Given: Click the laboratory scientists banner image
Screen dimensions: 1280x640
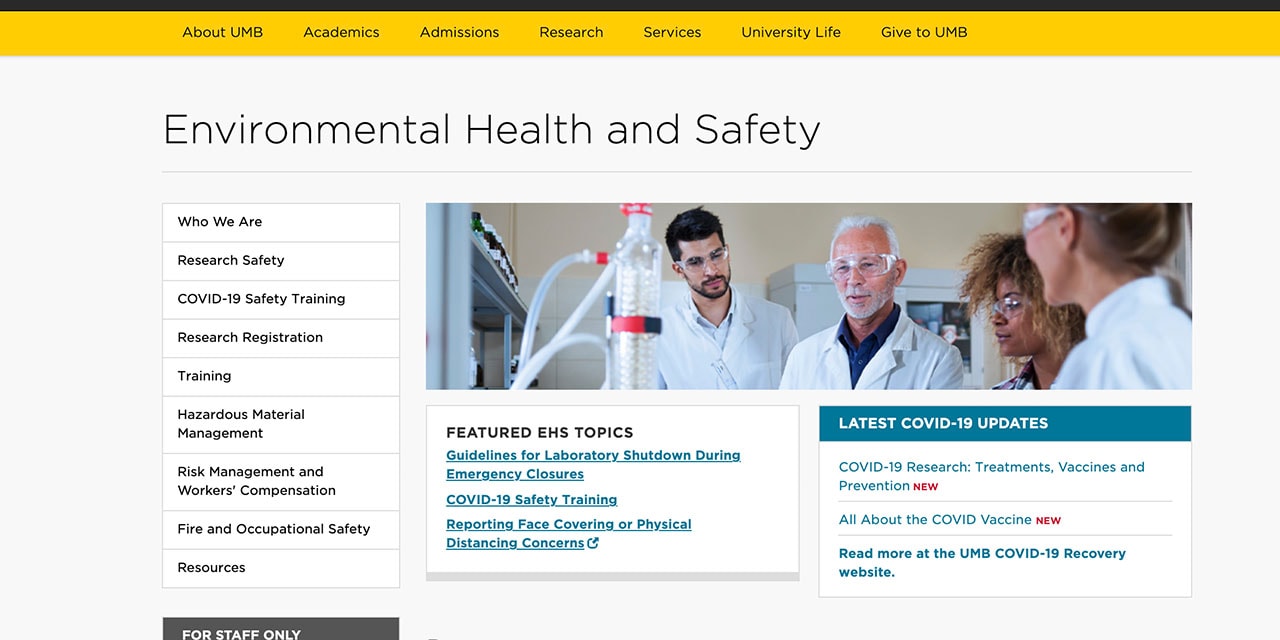Looking at the screenshot, I should click(x=809, y=296).
